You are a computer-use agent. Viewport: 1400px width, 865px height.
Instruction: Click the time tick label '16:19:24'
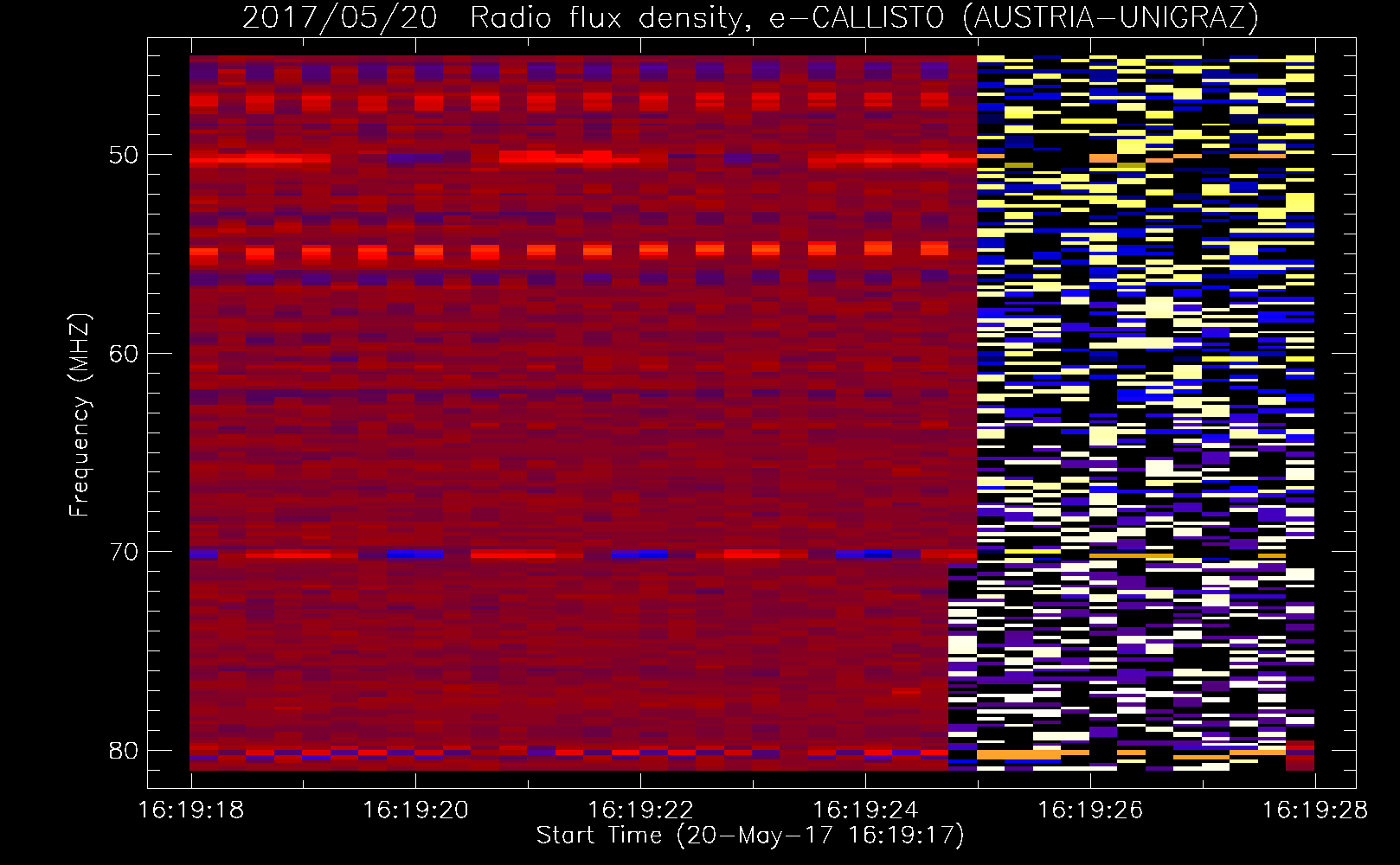click(865, 810)
